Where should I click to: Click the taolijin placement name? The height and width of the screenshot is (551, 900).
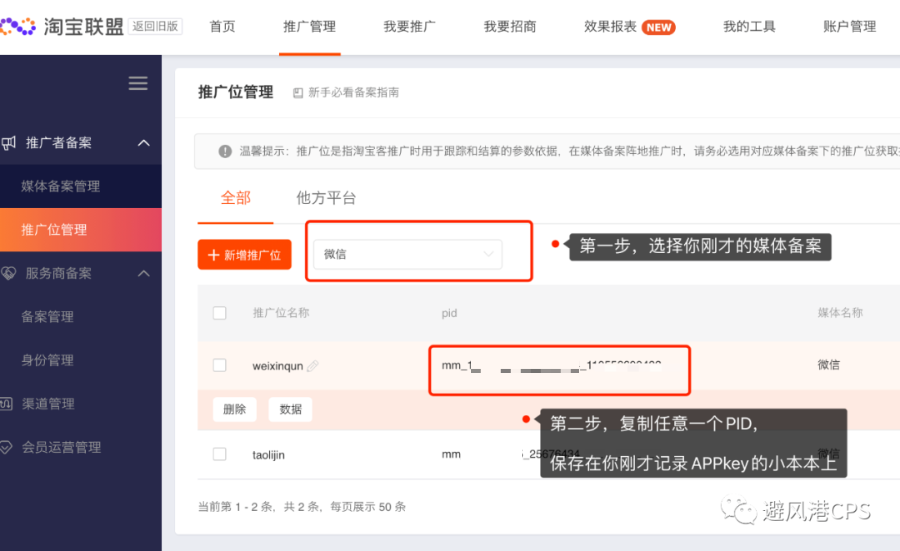pyautogui.click(x=269, y=455)
